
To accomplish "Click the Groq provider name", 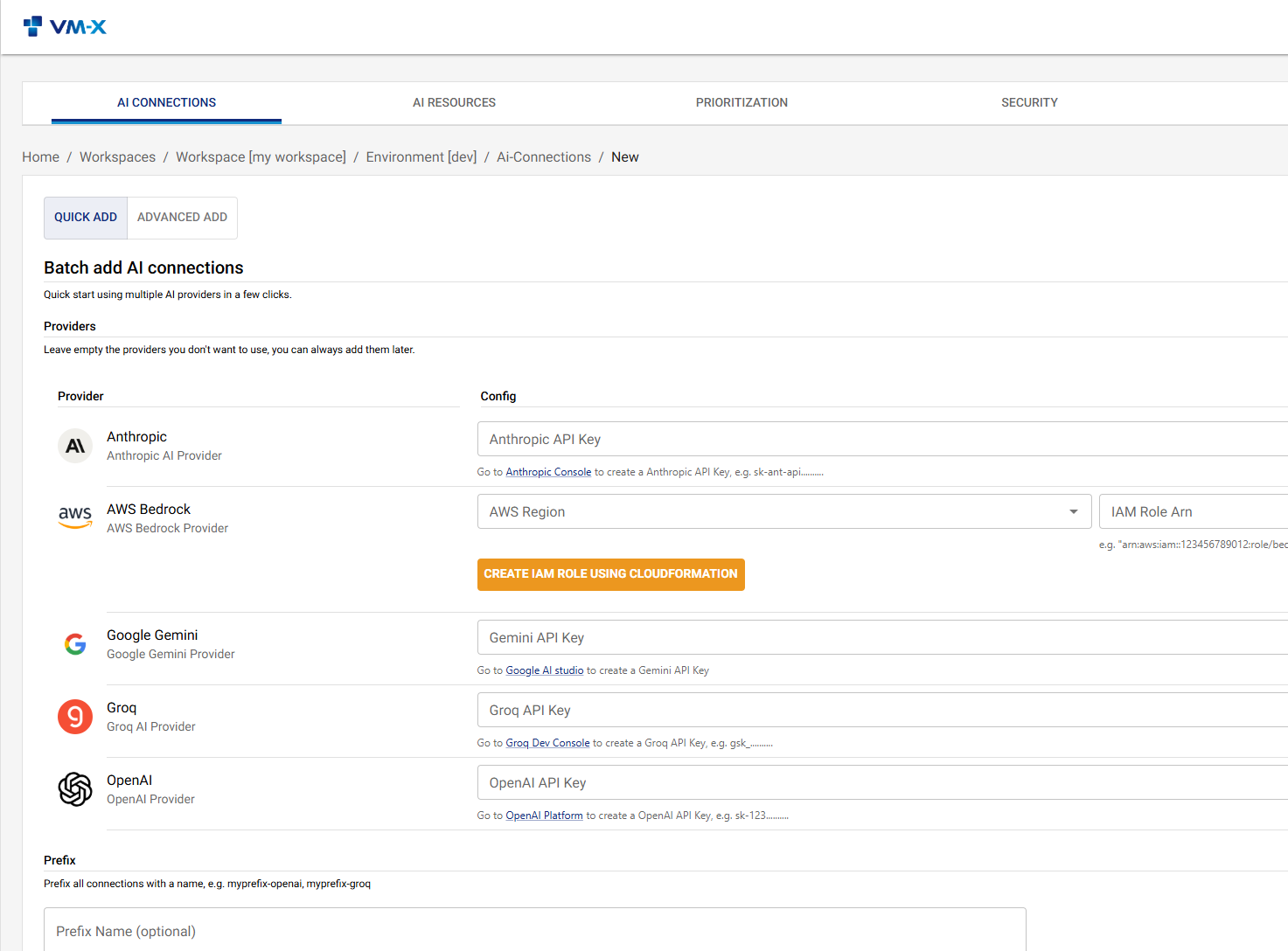I will (x=122, y=708).
